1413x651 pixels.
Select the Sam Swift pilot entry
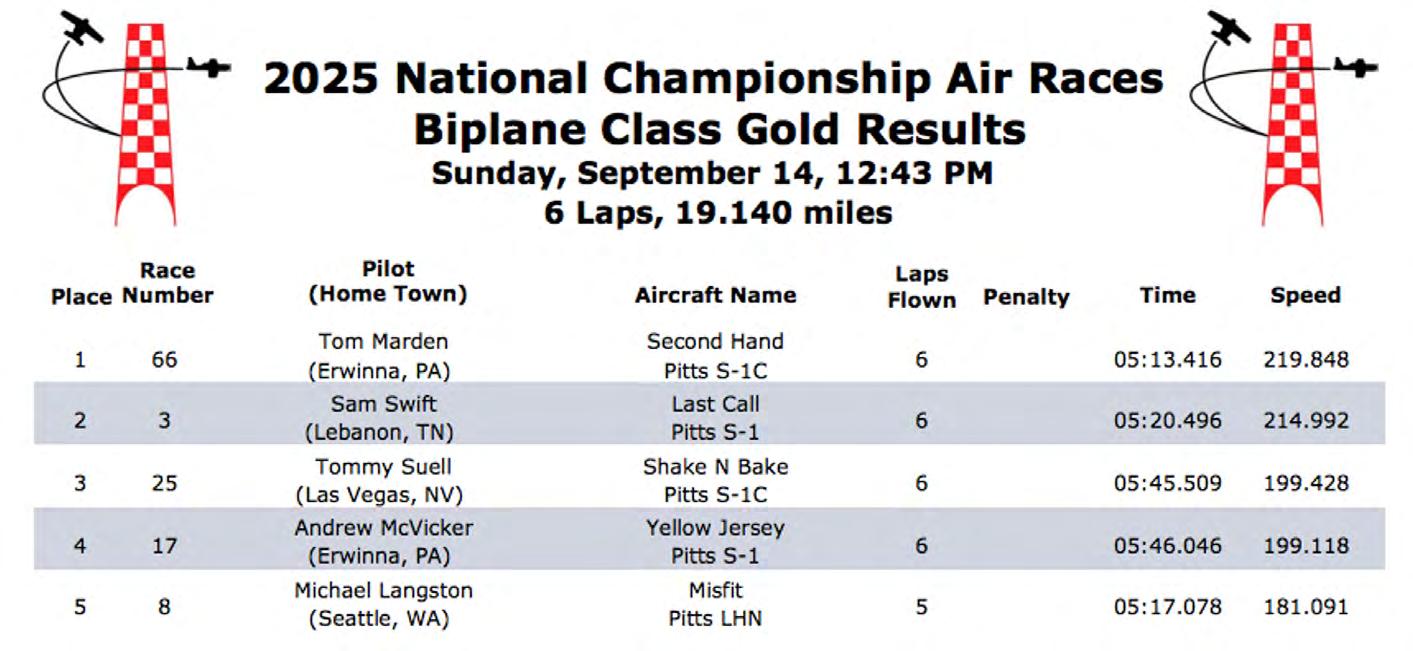pos(383,405)
